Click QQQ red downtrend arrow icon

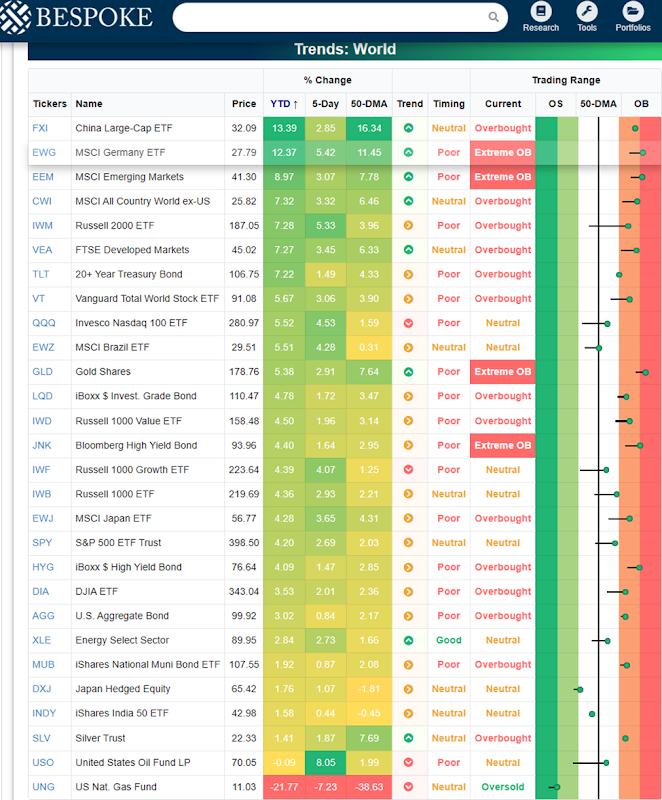coord(409,323)
